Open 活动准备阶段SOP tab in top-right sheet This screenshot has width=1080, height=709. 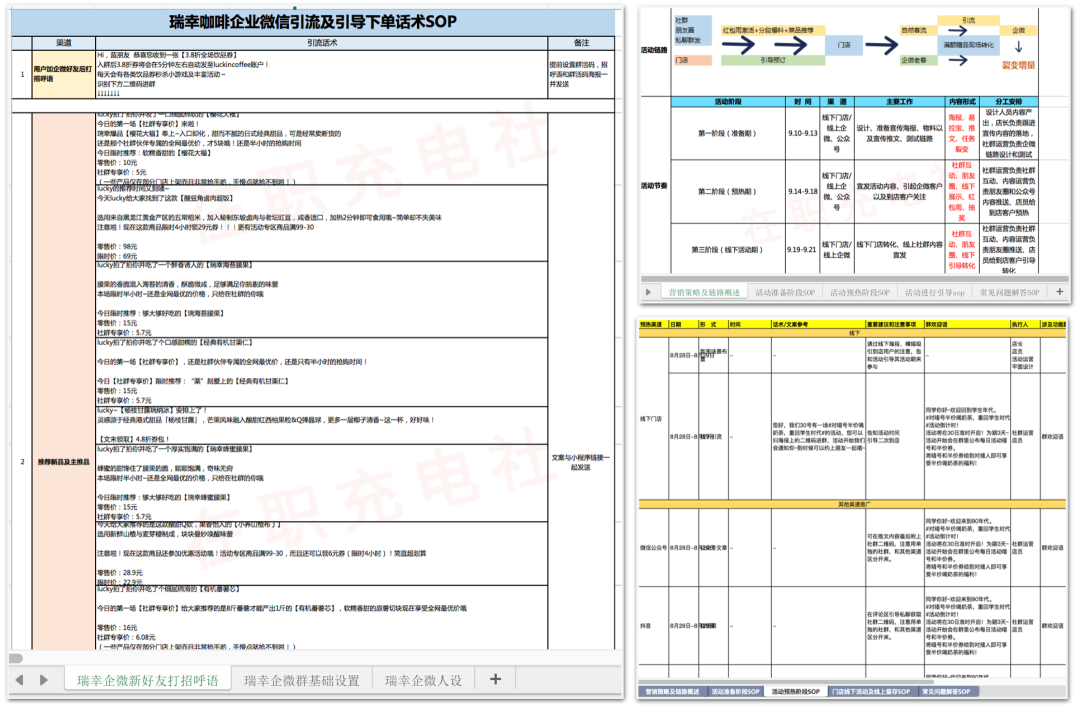pyautogui.click(x=785, y=293)
